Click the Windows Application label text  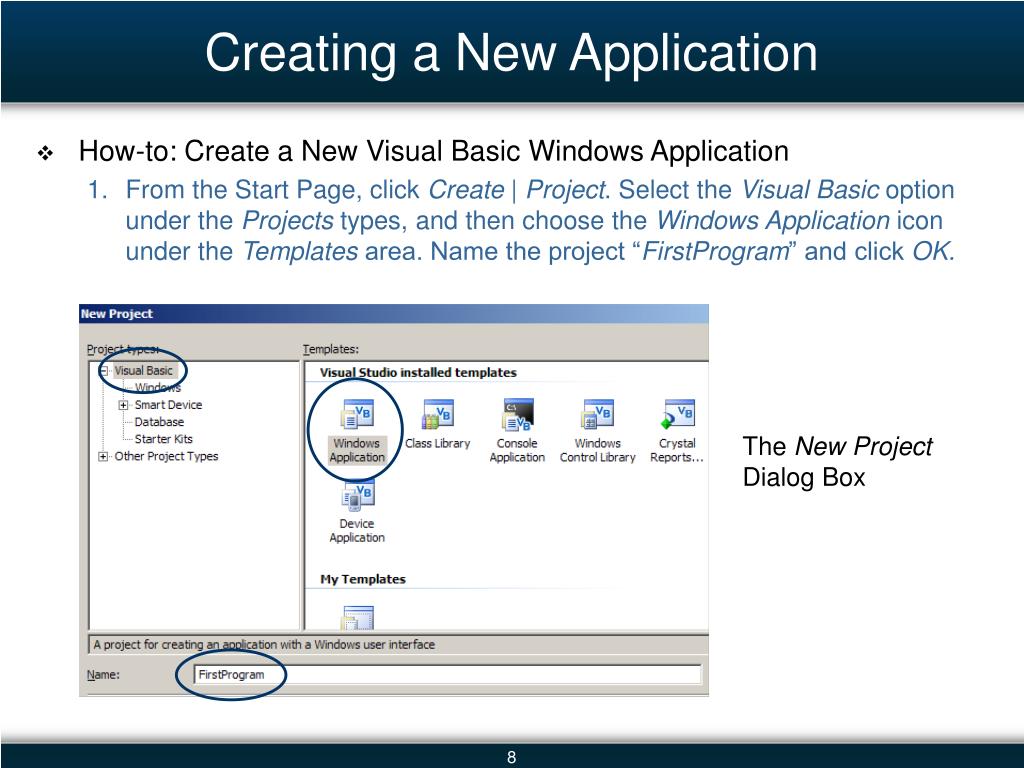357,451
